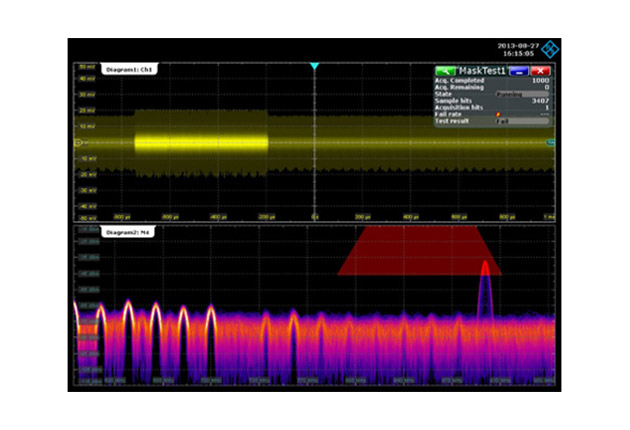
Task: Close the MaskTest1 results box
Action: point(541,72)
